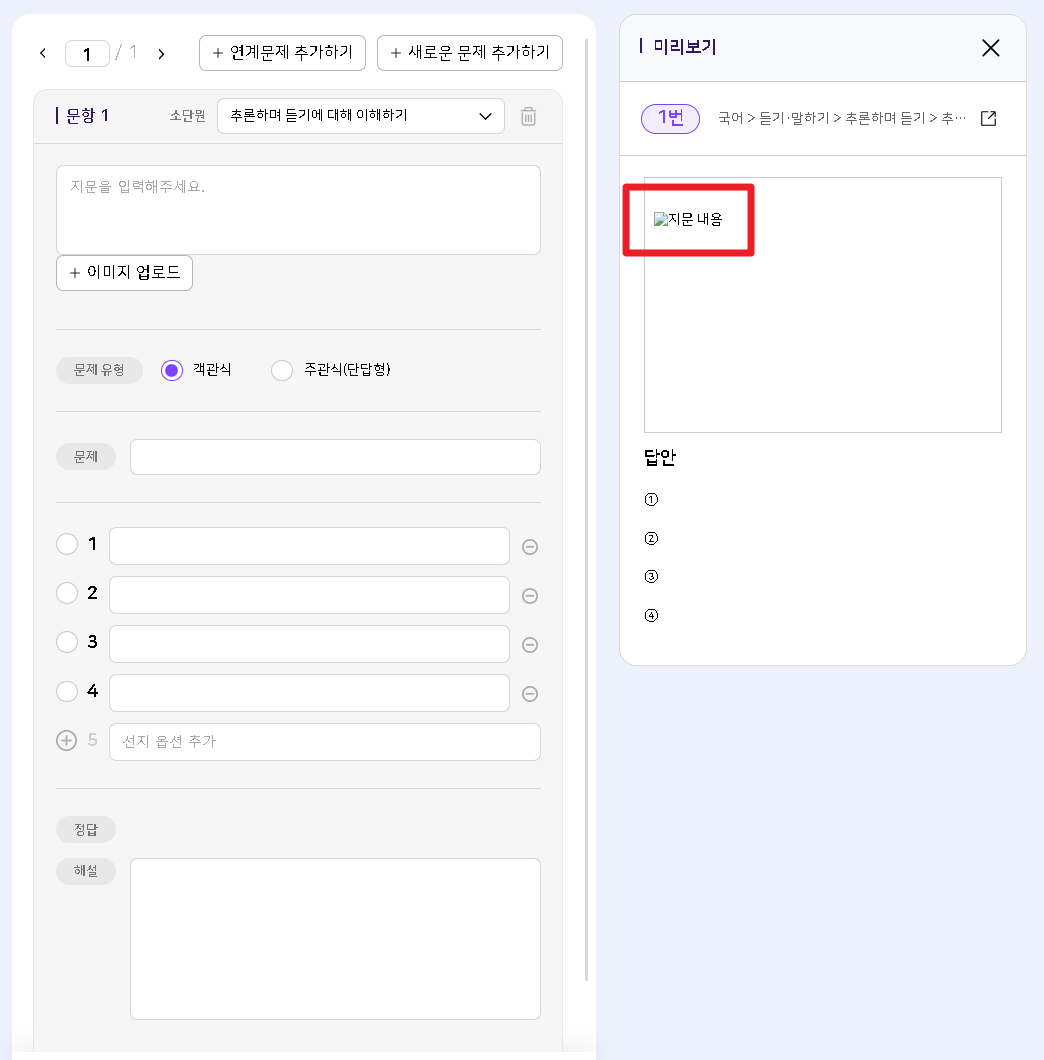This screenshot has width=1044, height=1060.
Task: Mark option 1 as correct answer
Action: [x=67, y=544]
